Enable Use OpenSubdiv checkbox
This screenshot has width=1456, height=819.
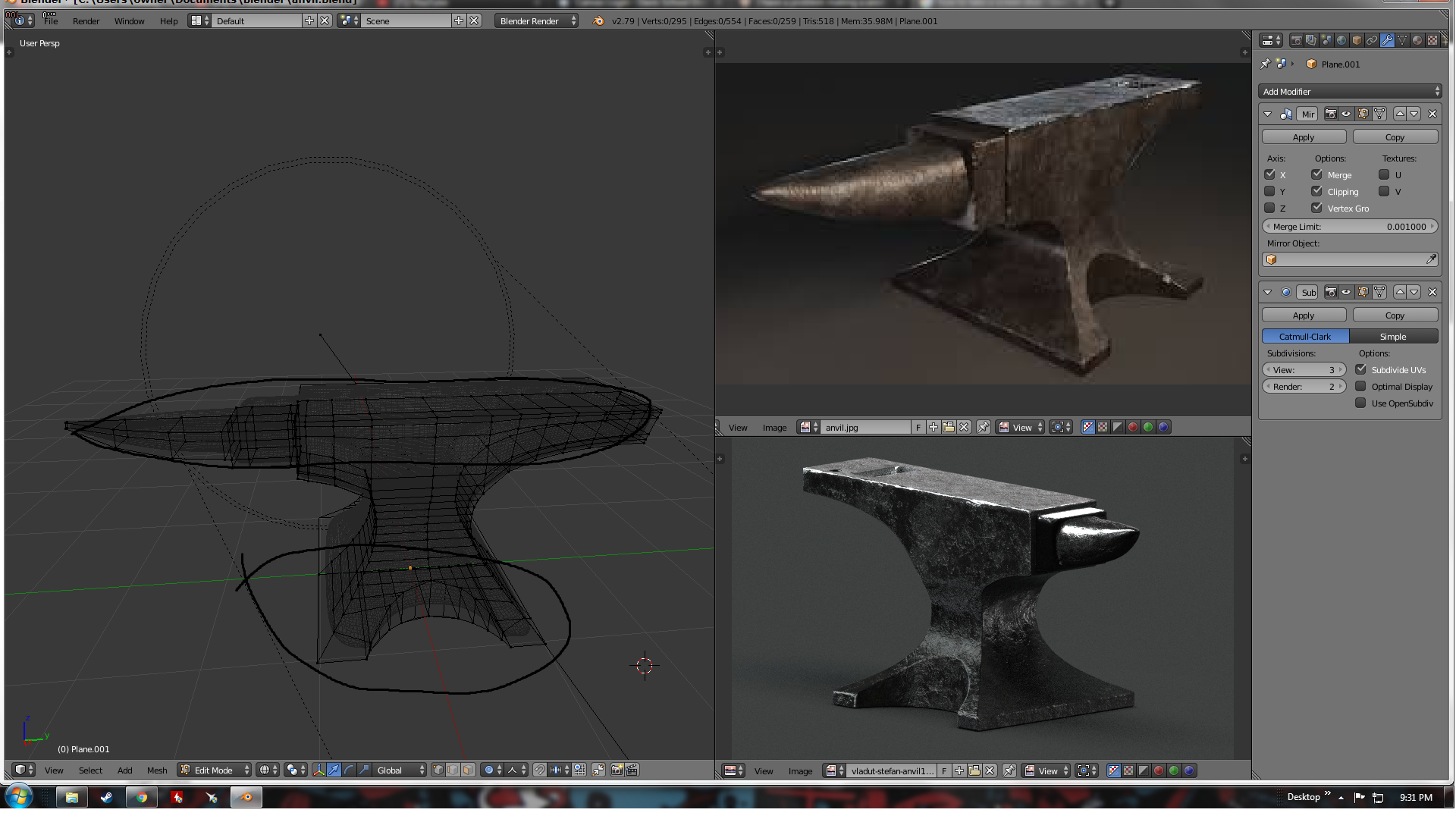[x=1361, y=403]
